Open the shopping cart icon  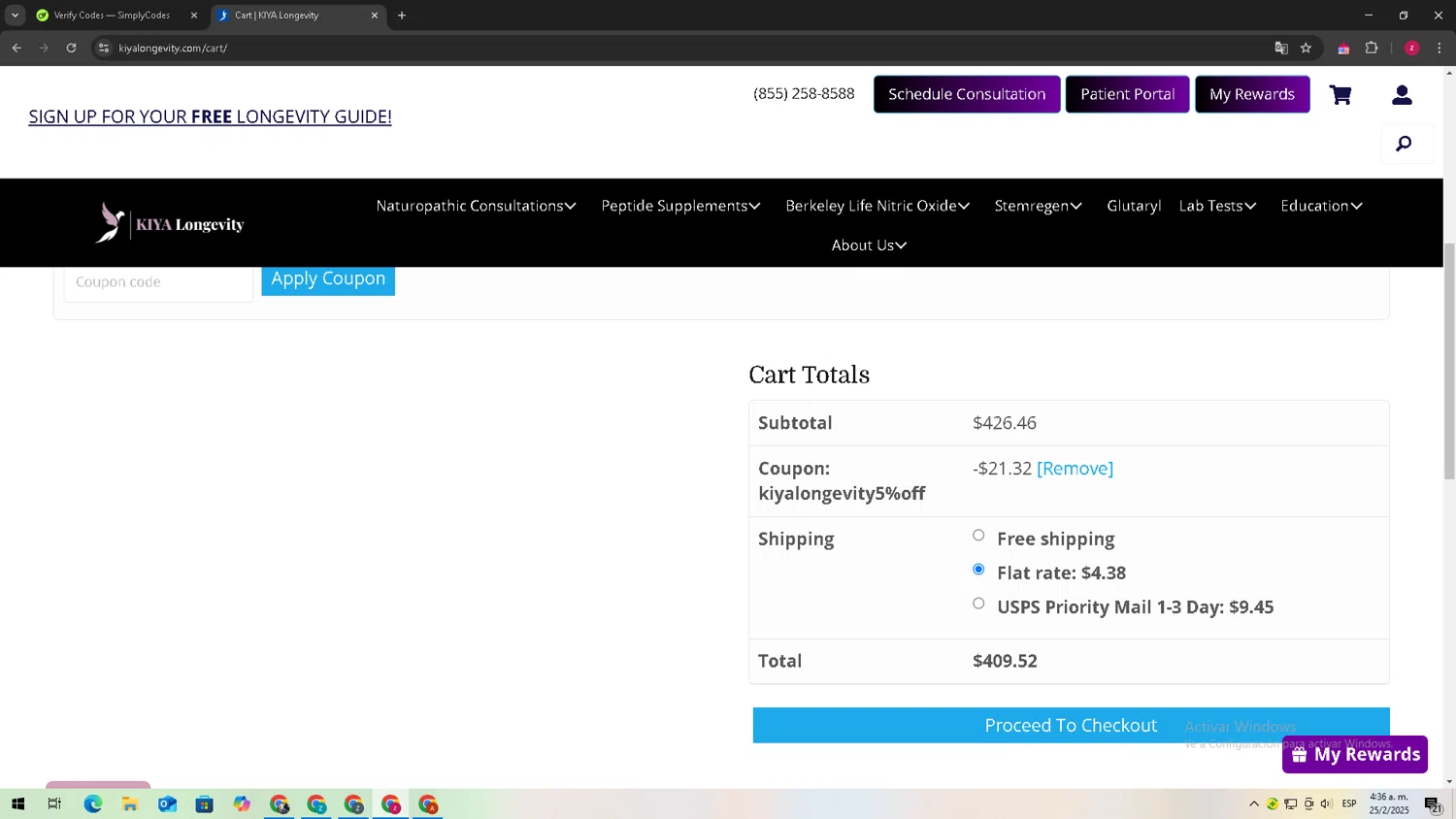1340,95
